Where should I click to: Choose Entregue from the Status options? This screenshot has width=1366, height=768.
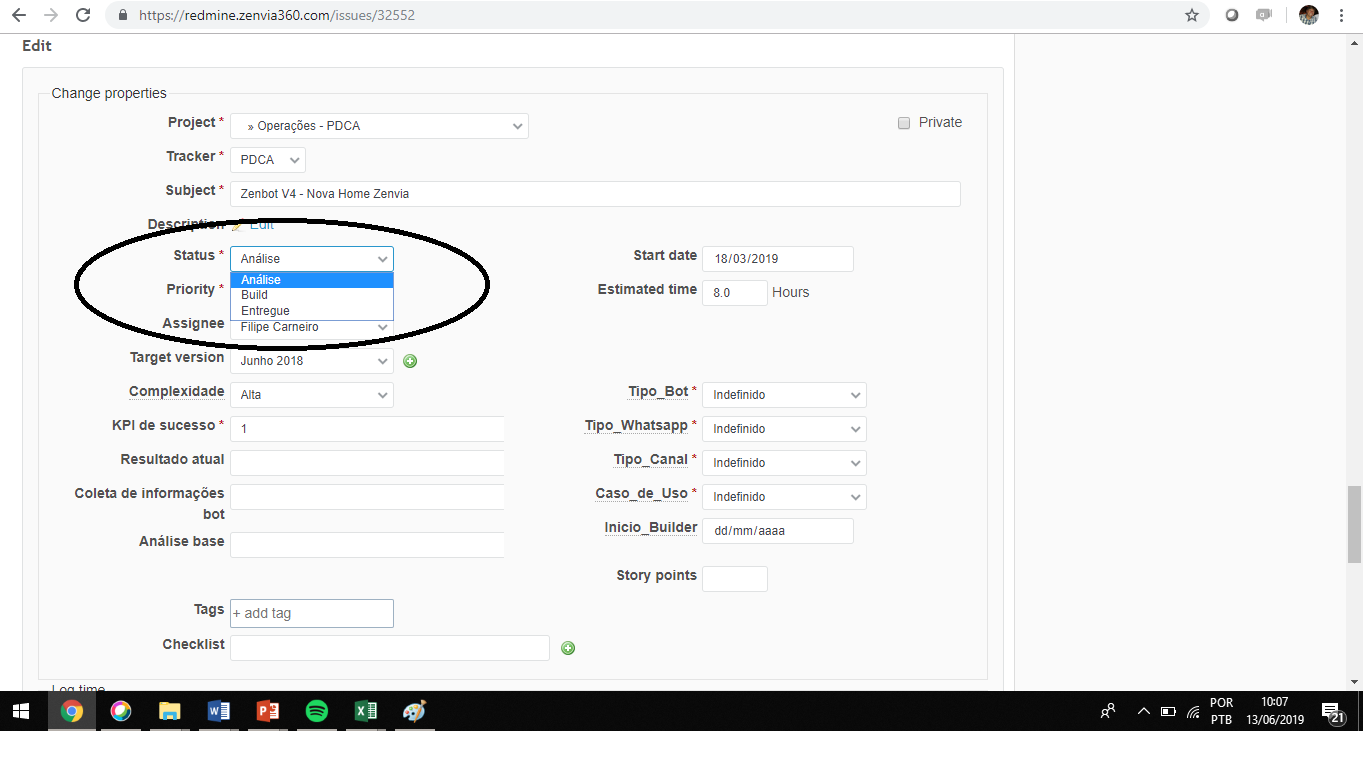tap(265, 311)
